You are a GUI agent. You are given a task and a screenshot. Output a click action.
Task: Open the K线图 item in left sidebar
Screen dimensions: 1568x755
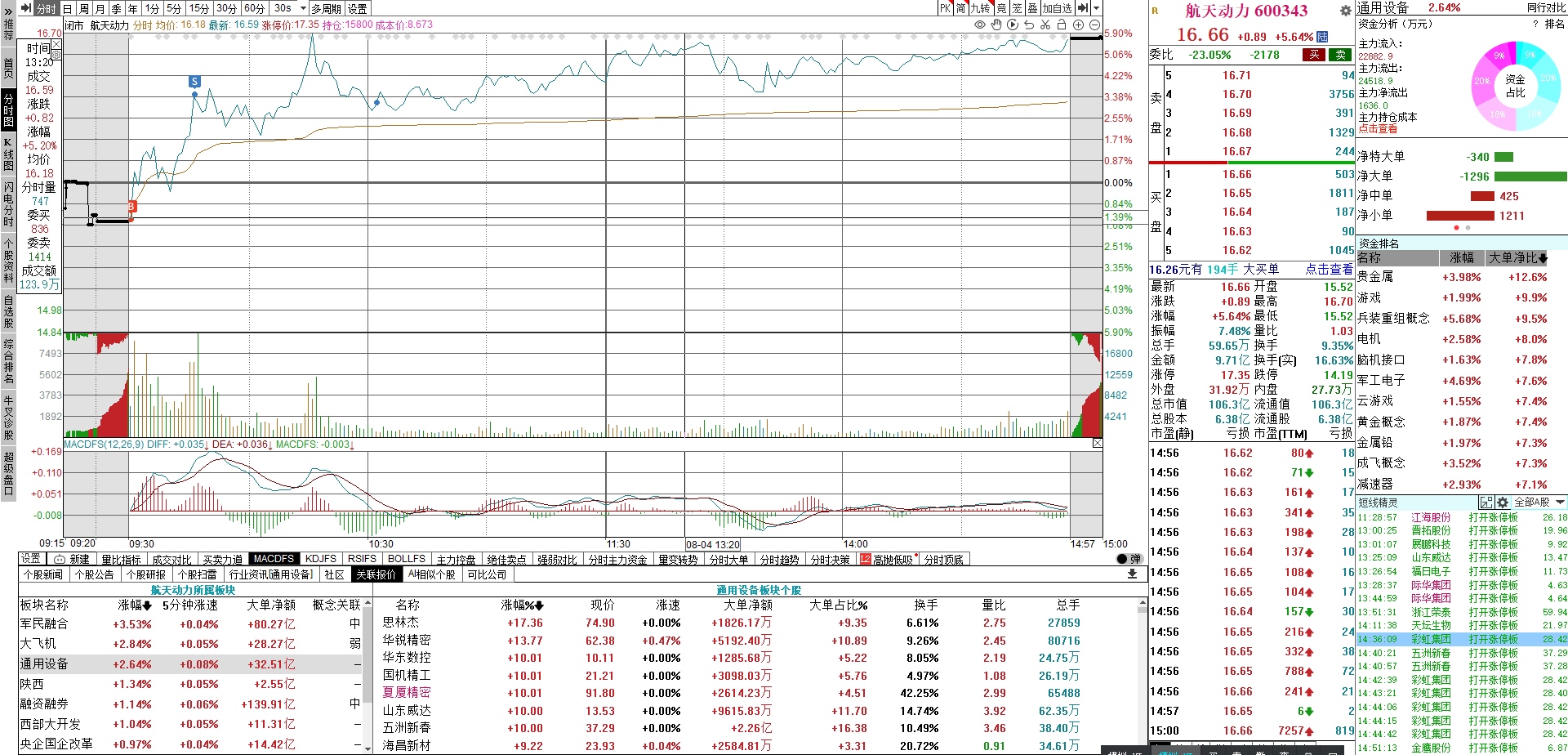pos(8,154)
